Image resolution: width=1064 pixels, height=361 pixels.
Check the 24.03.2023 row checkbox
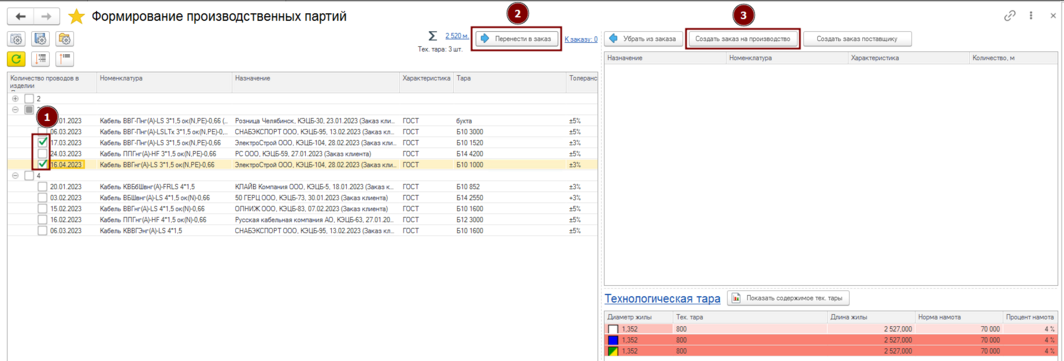(x=42, y=153)
